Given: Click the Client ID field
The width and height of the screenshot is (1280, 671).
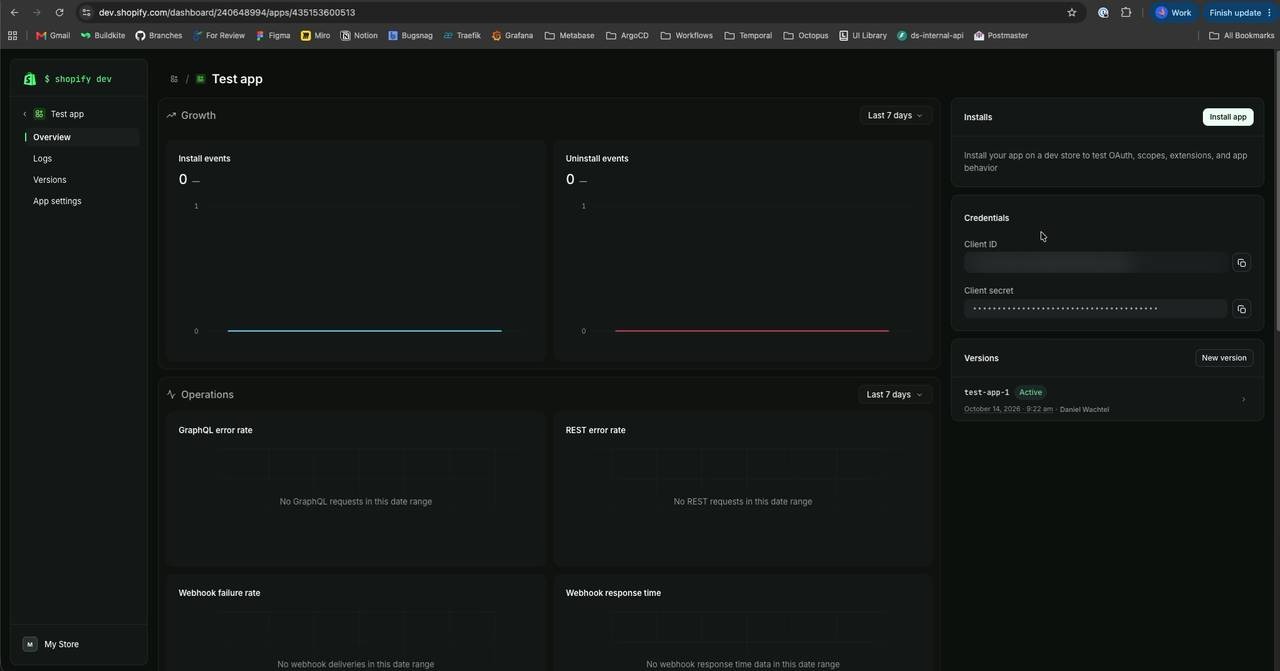Looking at the screenshot, I should pyautogui.click(x=1095, y=263).
